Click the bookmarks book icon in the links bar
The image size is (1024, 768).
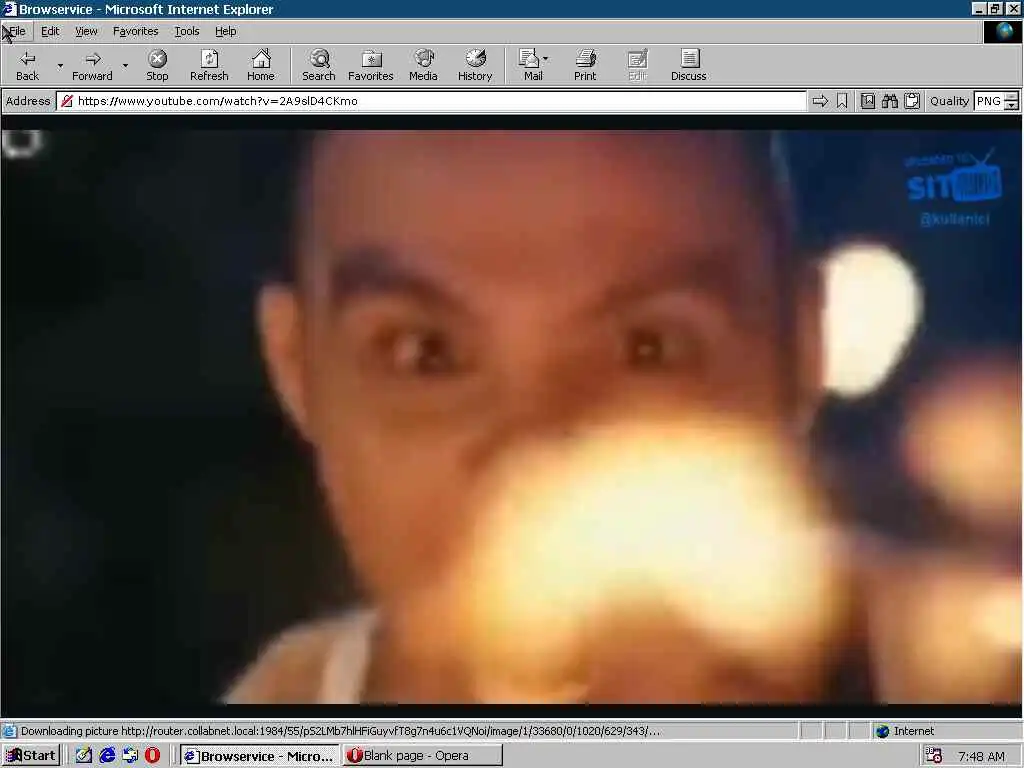tap(867, 101)
